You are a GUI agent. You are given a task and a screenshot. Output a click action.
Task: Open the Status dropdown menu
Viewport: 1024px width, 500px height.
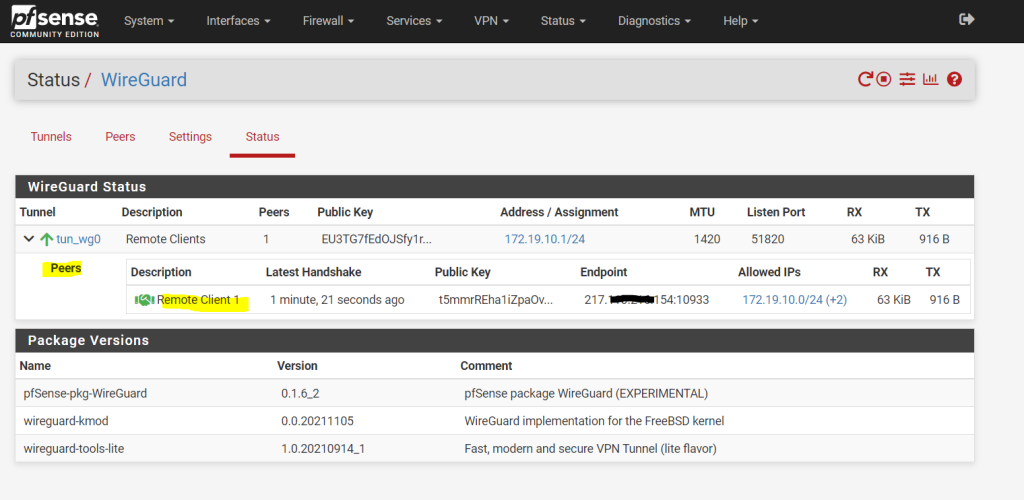click(563, 21)
